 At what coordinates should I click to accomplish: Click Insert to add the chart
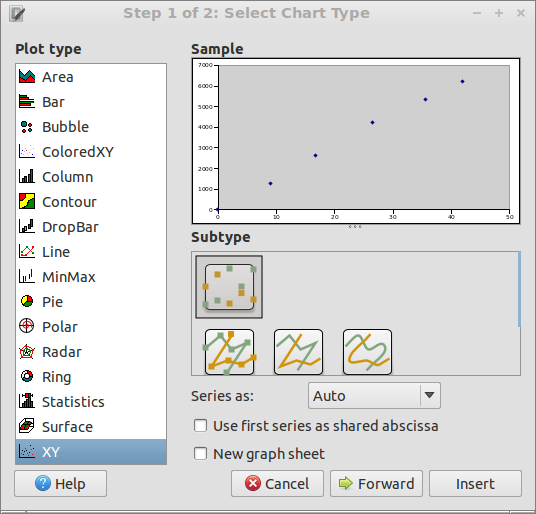pos(475,484)
